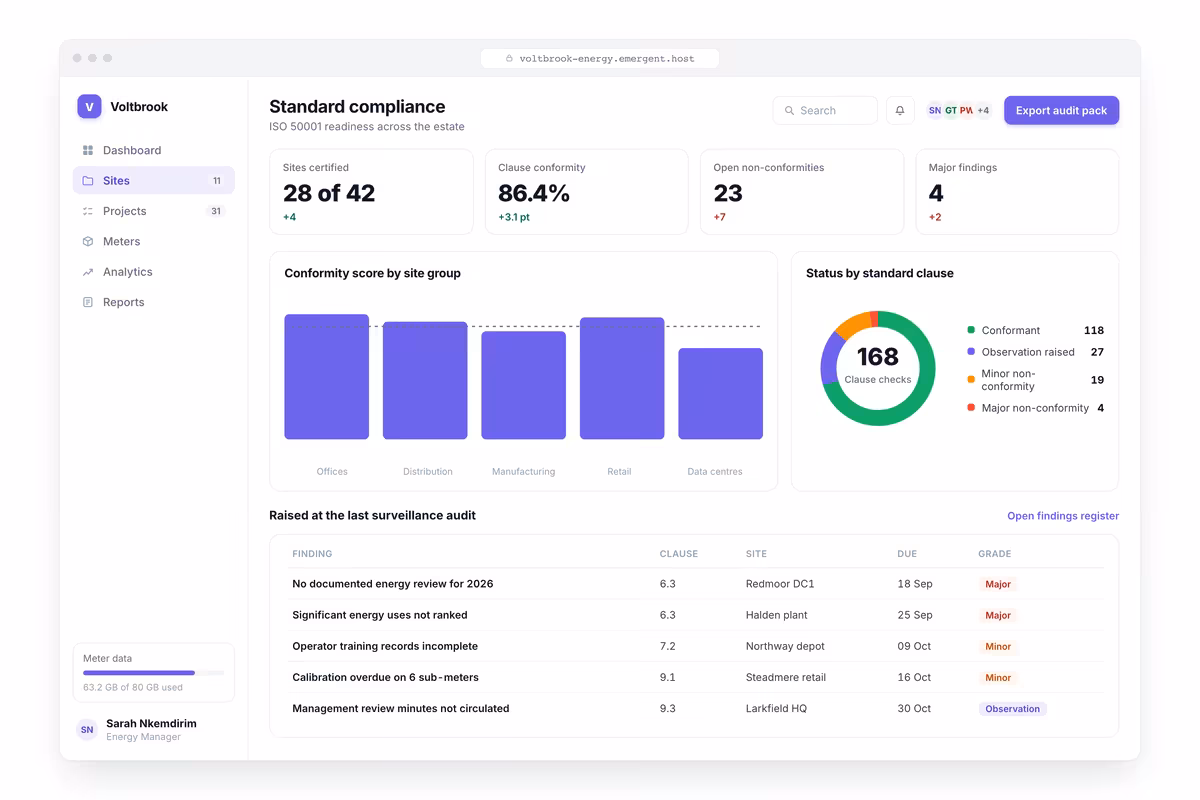1200x800 pixels.
Task: Click the Retail bar in chart
Action: coord(622,378)
